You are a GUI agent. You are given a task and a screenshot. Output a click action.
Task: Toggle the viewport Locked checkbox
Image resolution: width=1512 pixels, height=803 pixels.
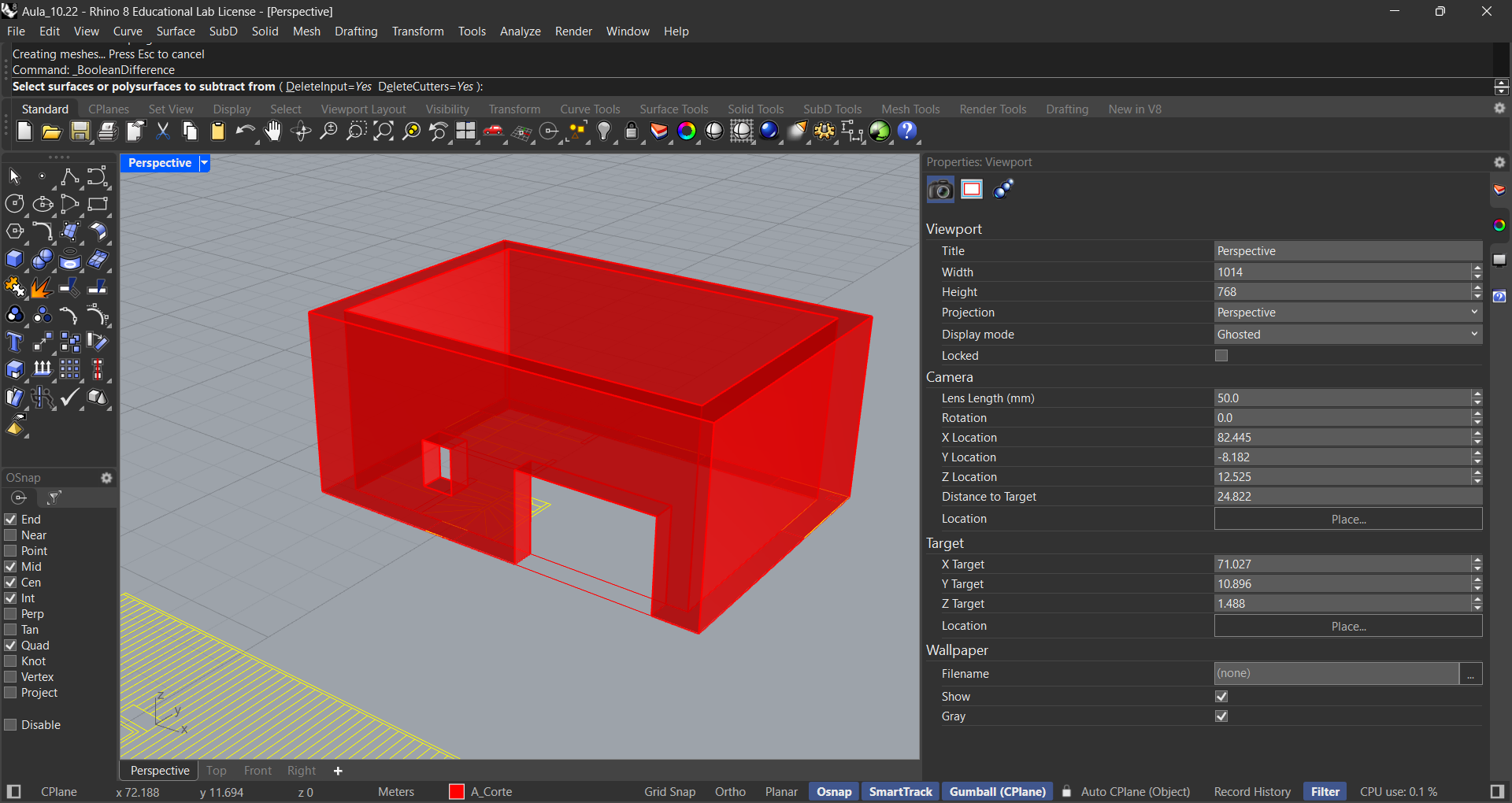tap(1221, 356)
